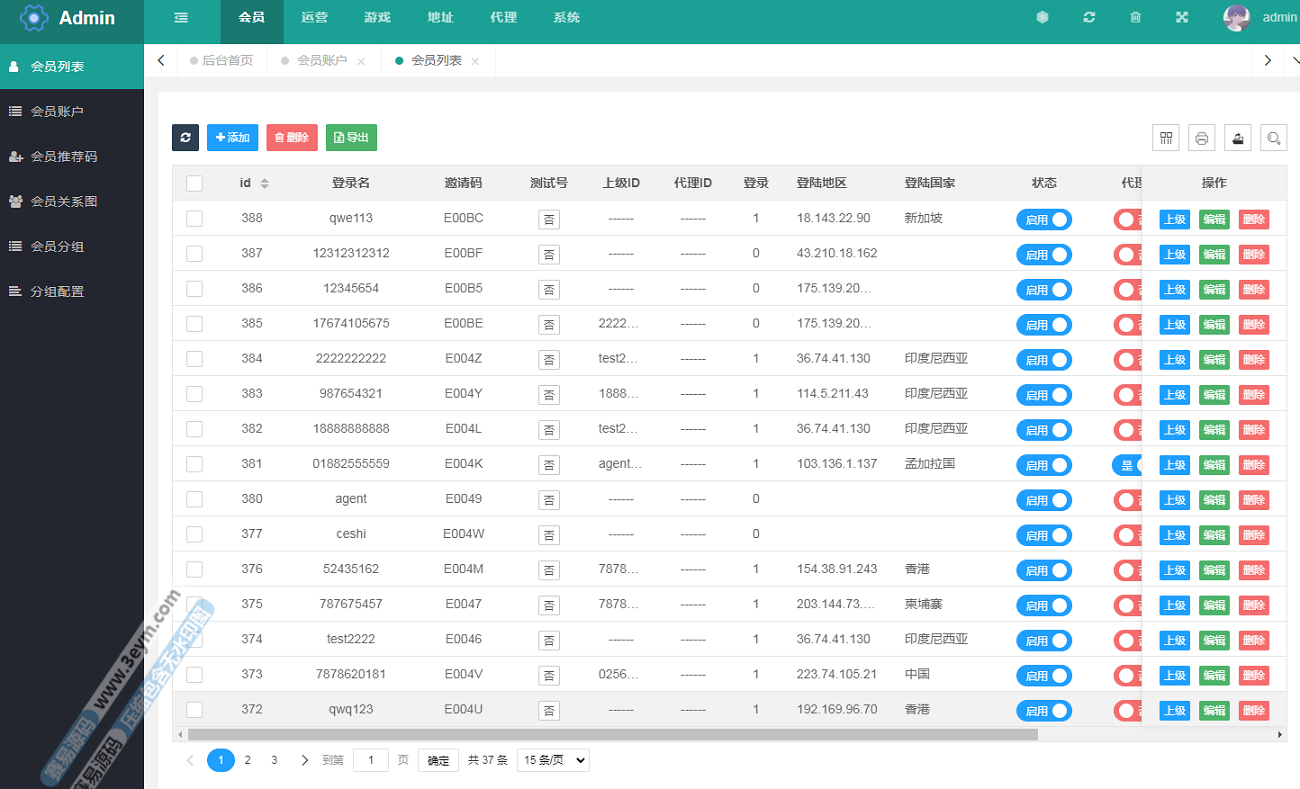This screenshot has height=789, width=1300.
Task: Collapse the sidebar with the hamburger icon
Action: (x=181, y=17)
